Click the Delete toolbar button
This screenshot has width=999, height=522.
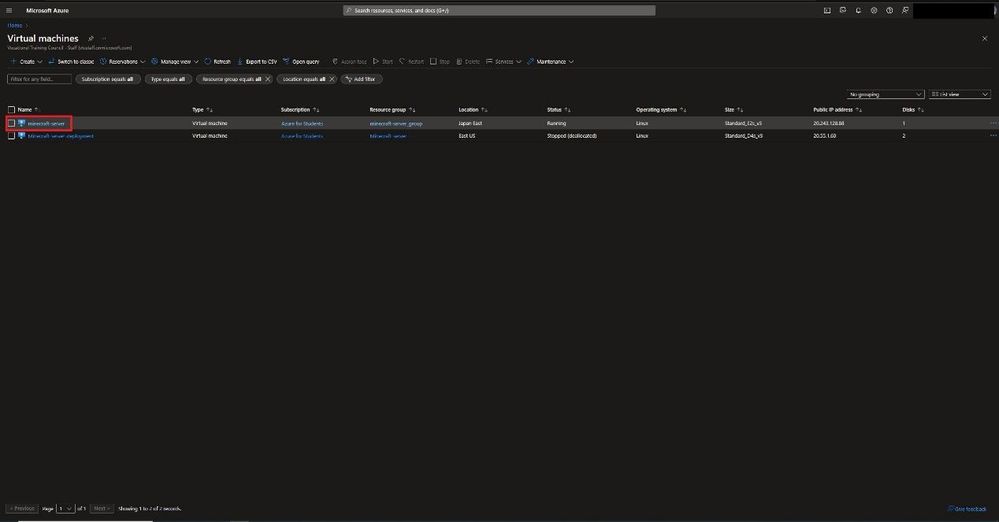[x=468, y=62]
